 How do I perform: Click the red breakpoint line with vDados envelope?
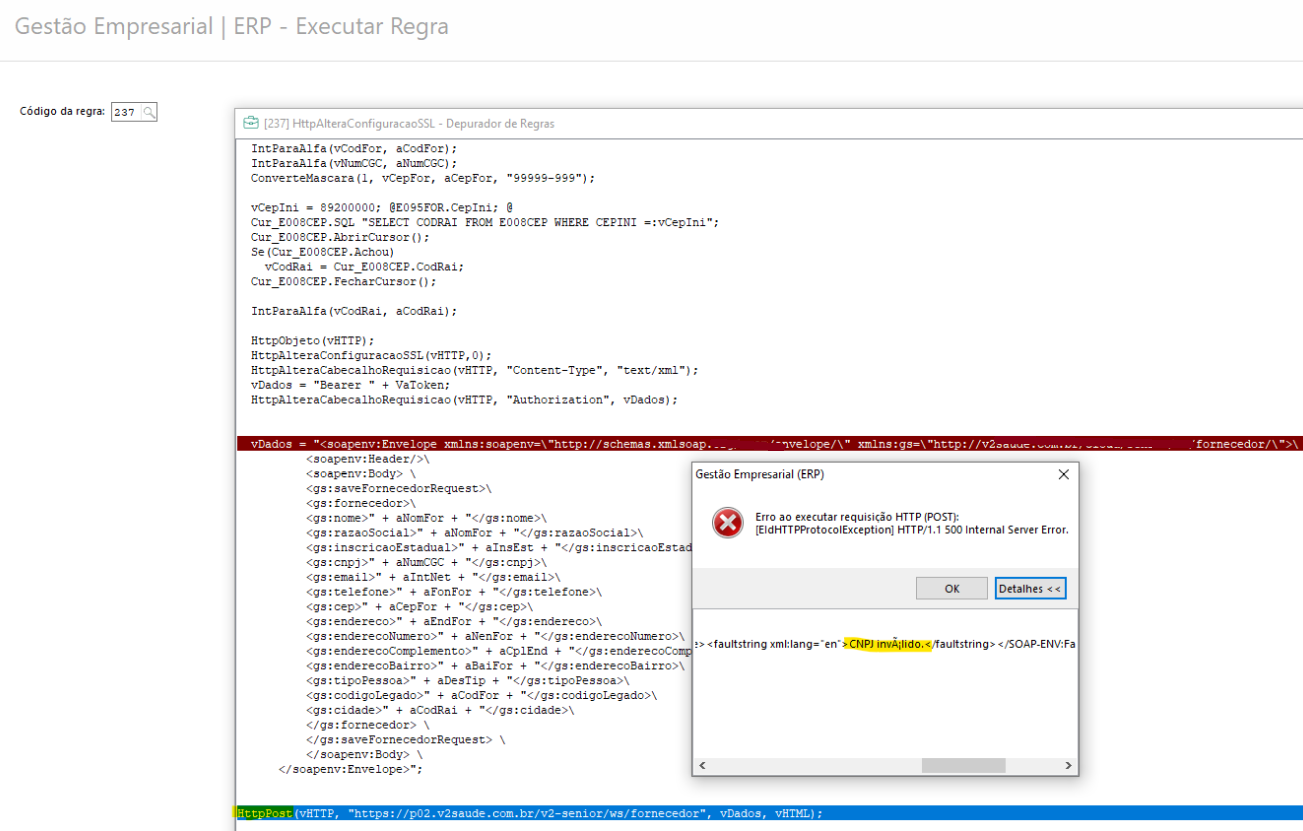460,444
